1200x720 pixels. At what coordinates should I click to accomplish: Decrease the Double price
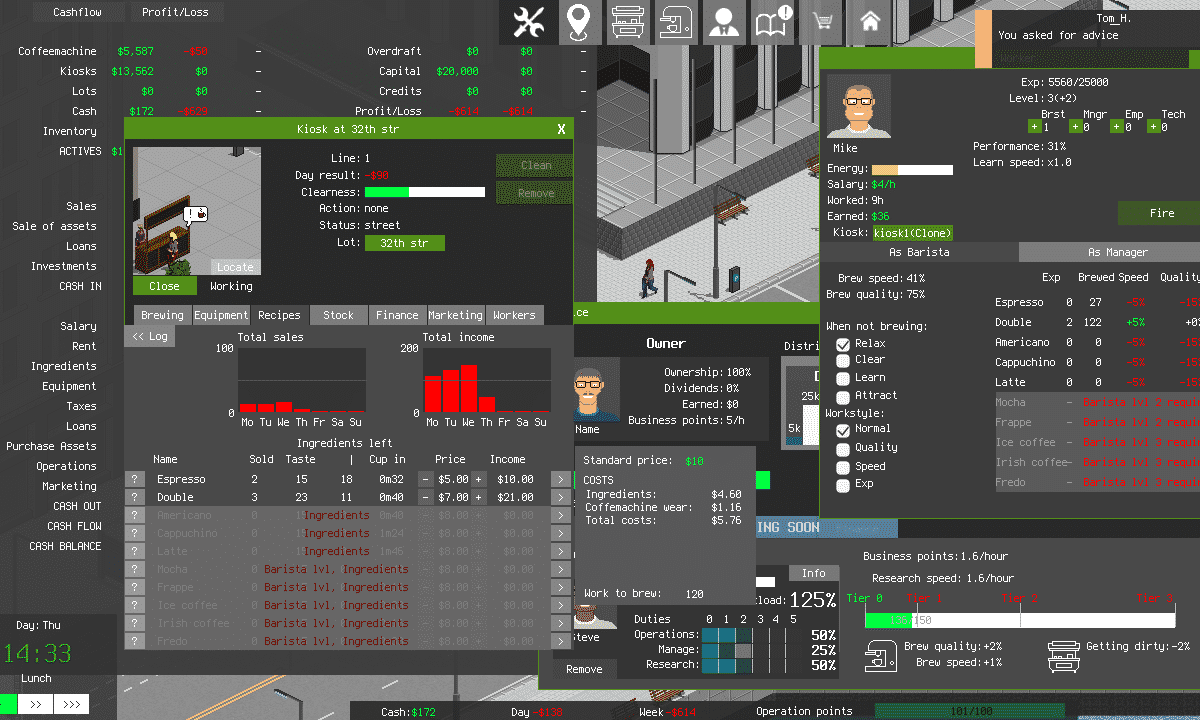click(x=425, y=498)
